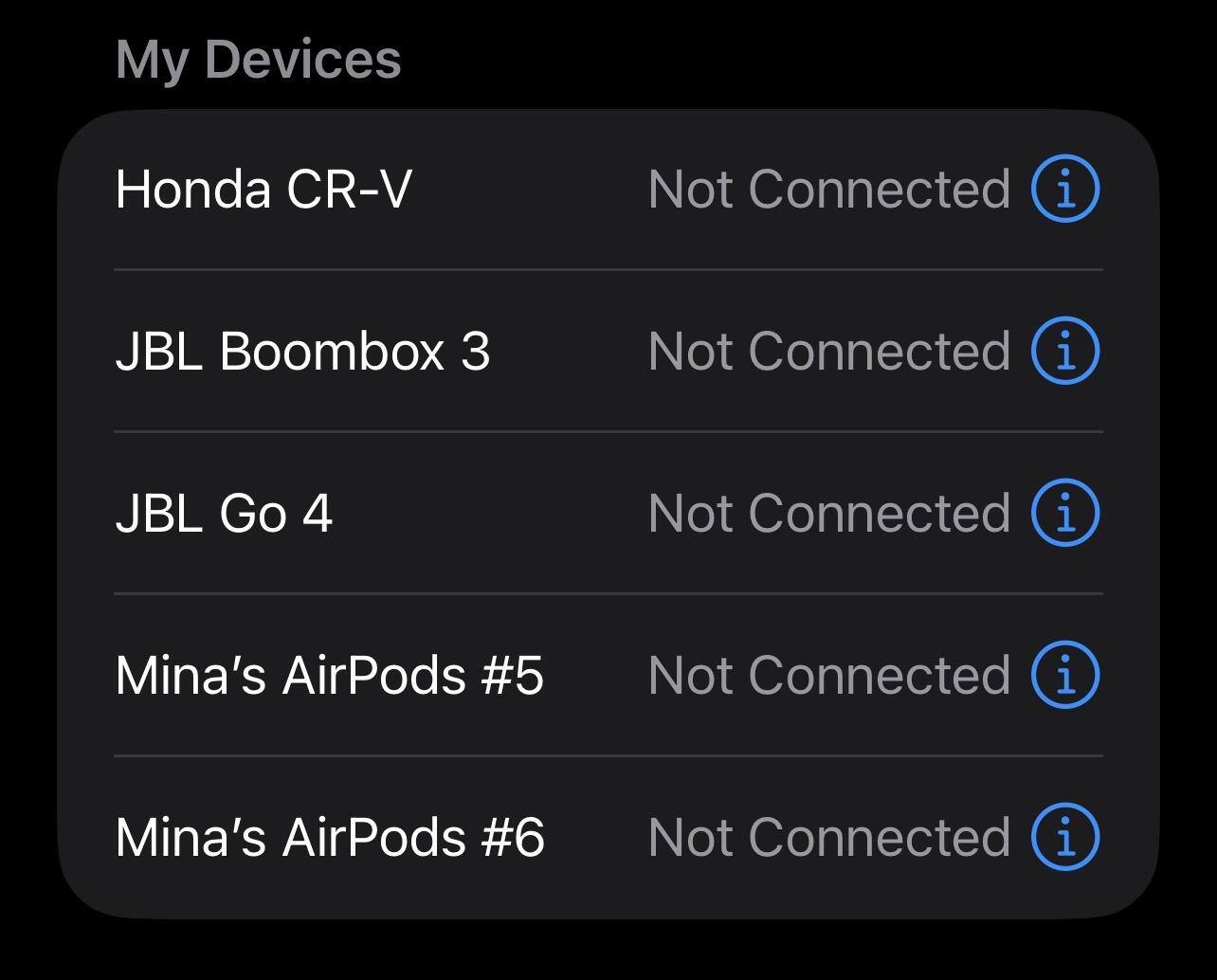Click the My Devices section header
Screen dimensions: 1217x980
pos(258,59)
